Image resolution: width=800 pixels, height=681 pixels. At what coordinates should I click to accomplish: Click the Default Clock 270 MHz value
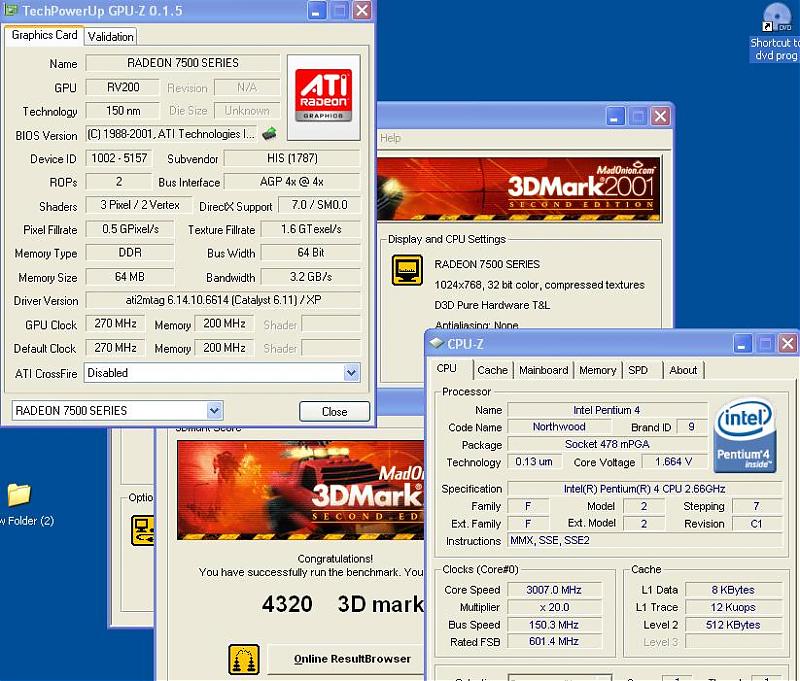[x=115, y=347]
